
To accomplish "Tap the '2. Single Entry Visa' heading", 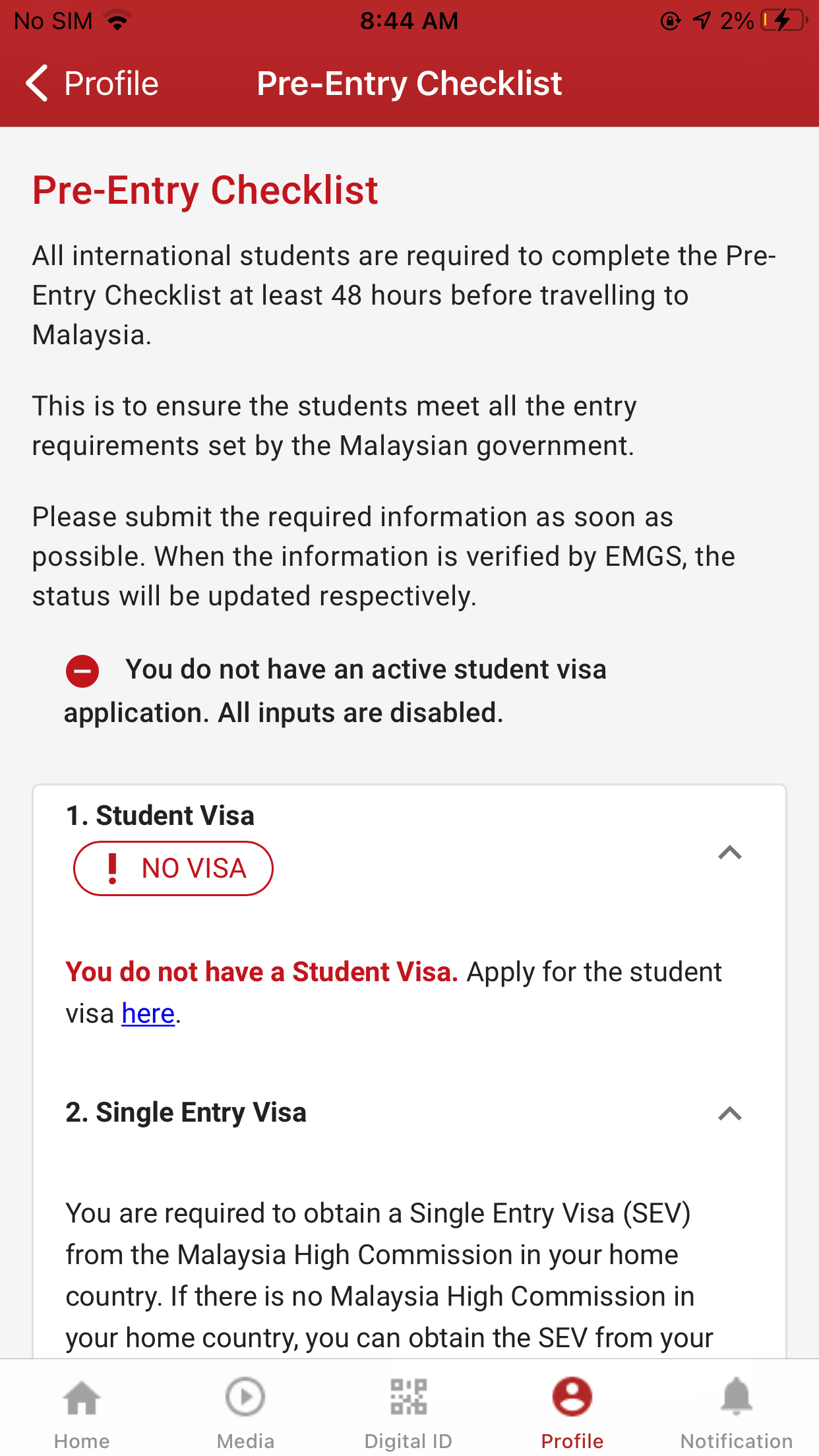I will point(186,1112).
